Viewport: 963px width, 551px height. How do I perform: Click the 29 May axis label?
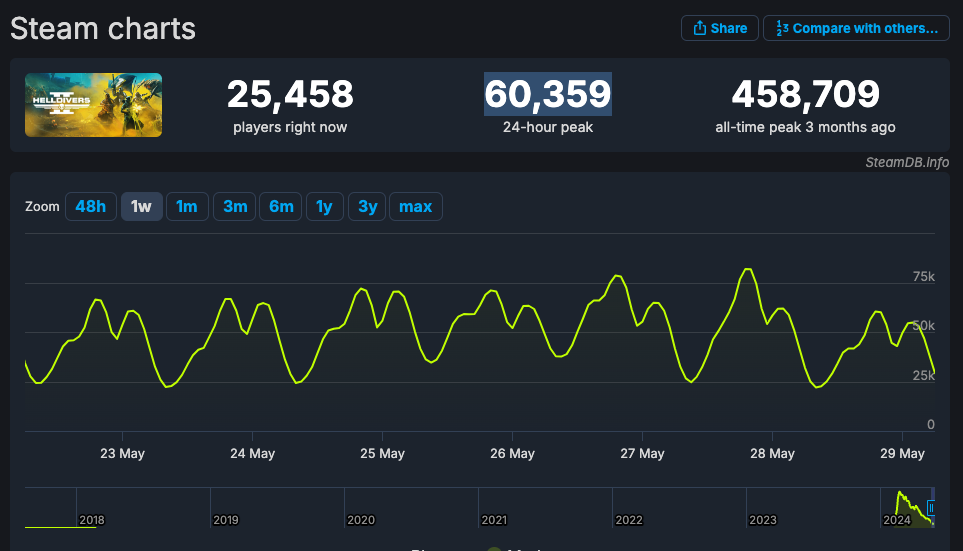coord(902,453)
